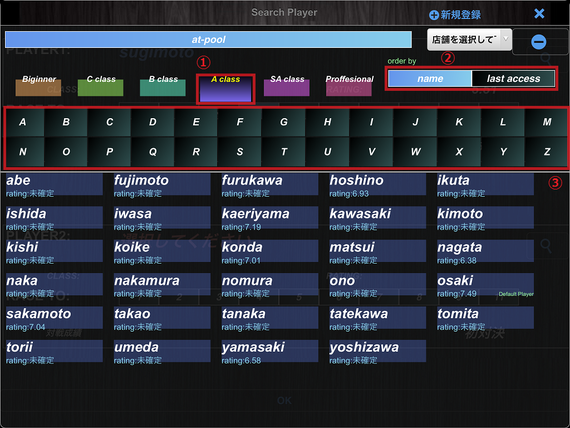Filter names by letter K

(459, 122)
